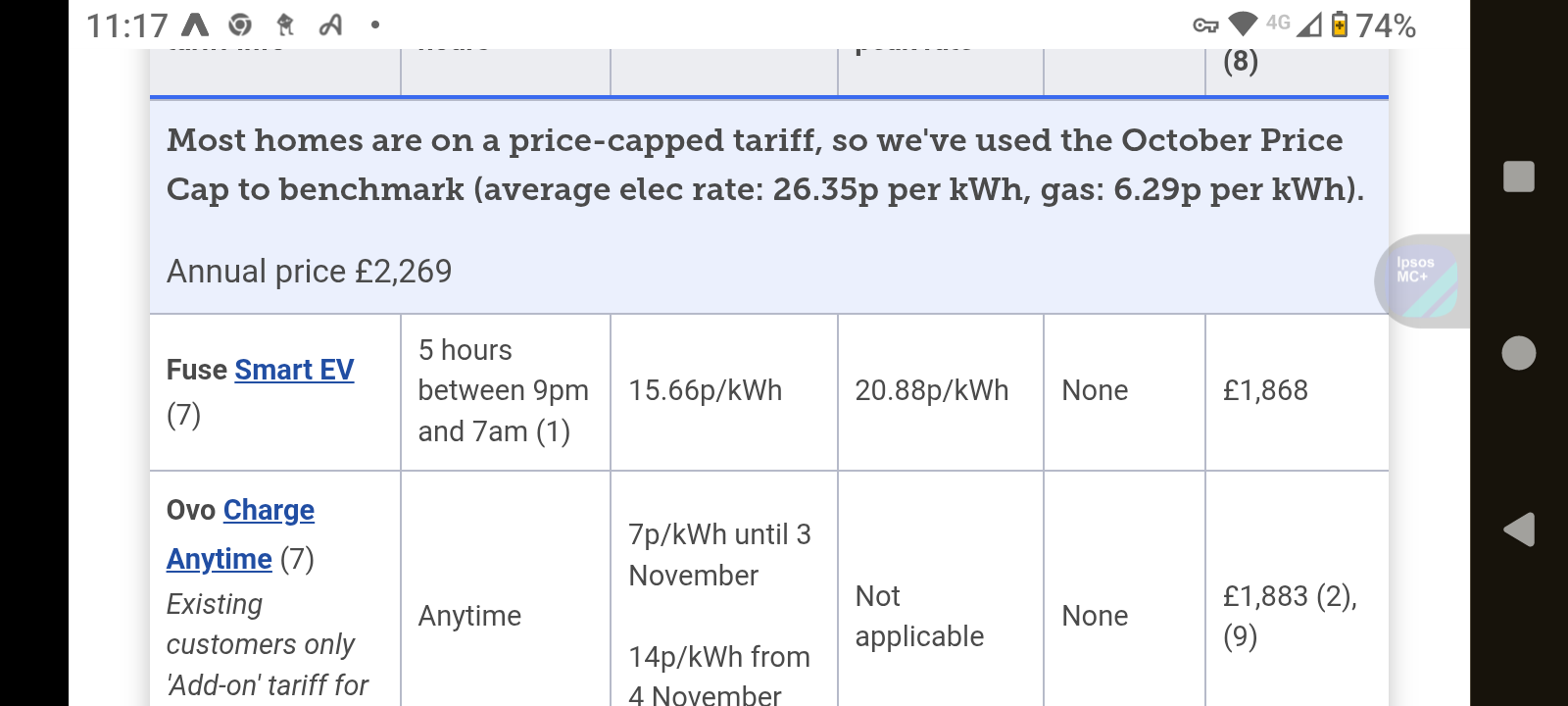Tap the Android back navigation triangle

click(x=1519, y=529)
